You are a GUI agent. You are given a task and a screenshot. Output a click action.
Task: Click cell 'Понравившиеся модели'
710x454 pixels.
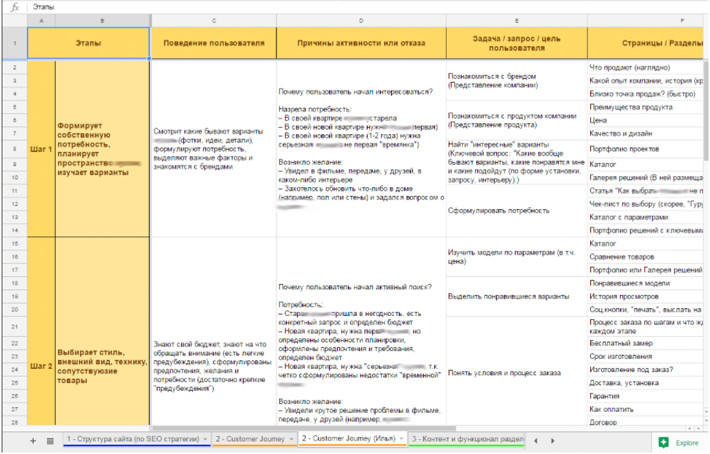(645, 283)
